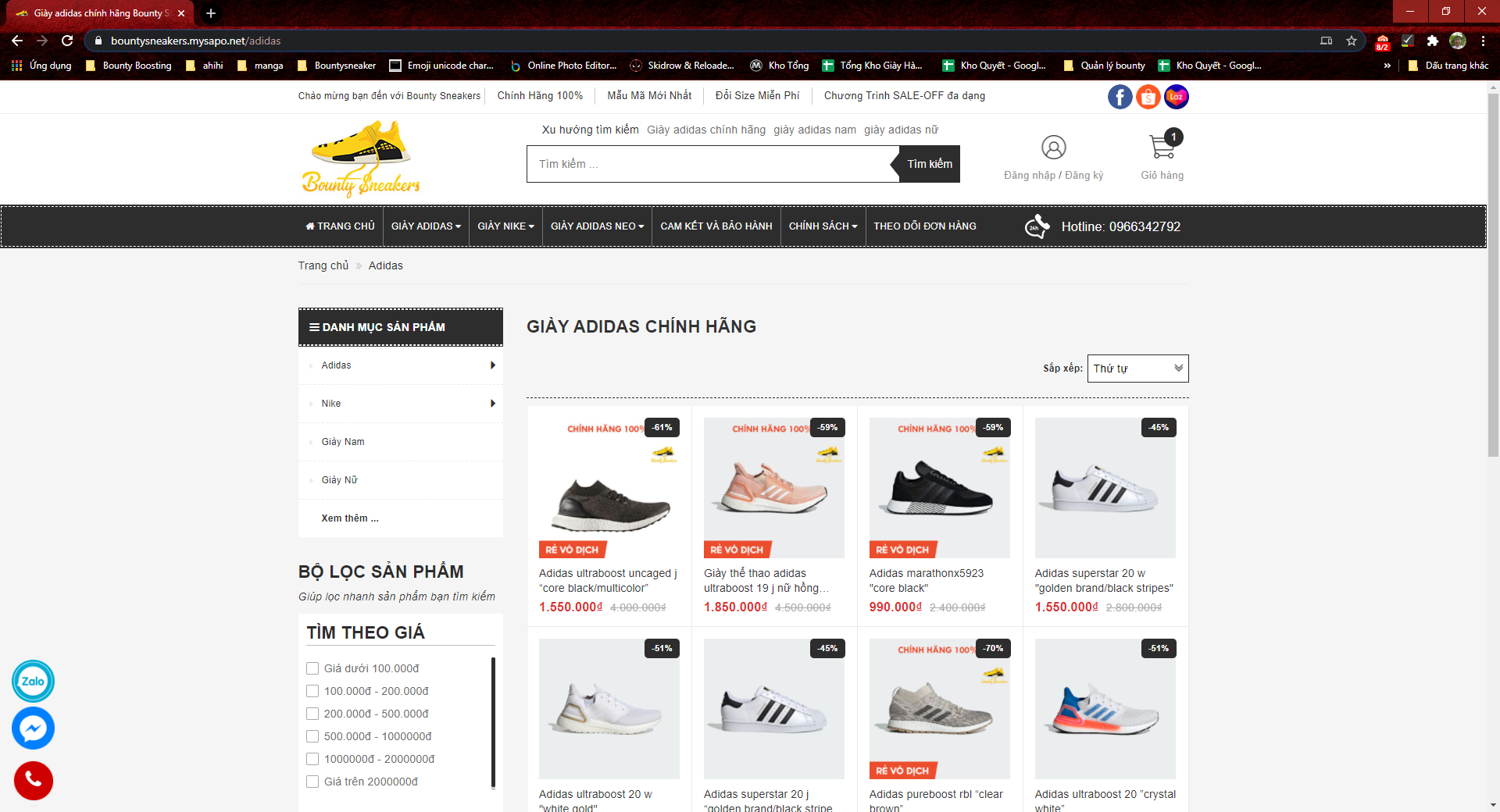Viewport: 1500px width, 812px height.
Task: Open the Sắp xếp Thứ tự dropdown
Action: tap(1137, 369)
